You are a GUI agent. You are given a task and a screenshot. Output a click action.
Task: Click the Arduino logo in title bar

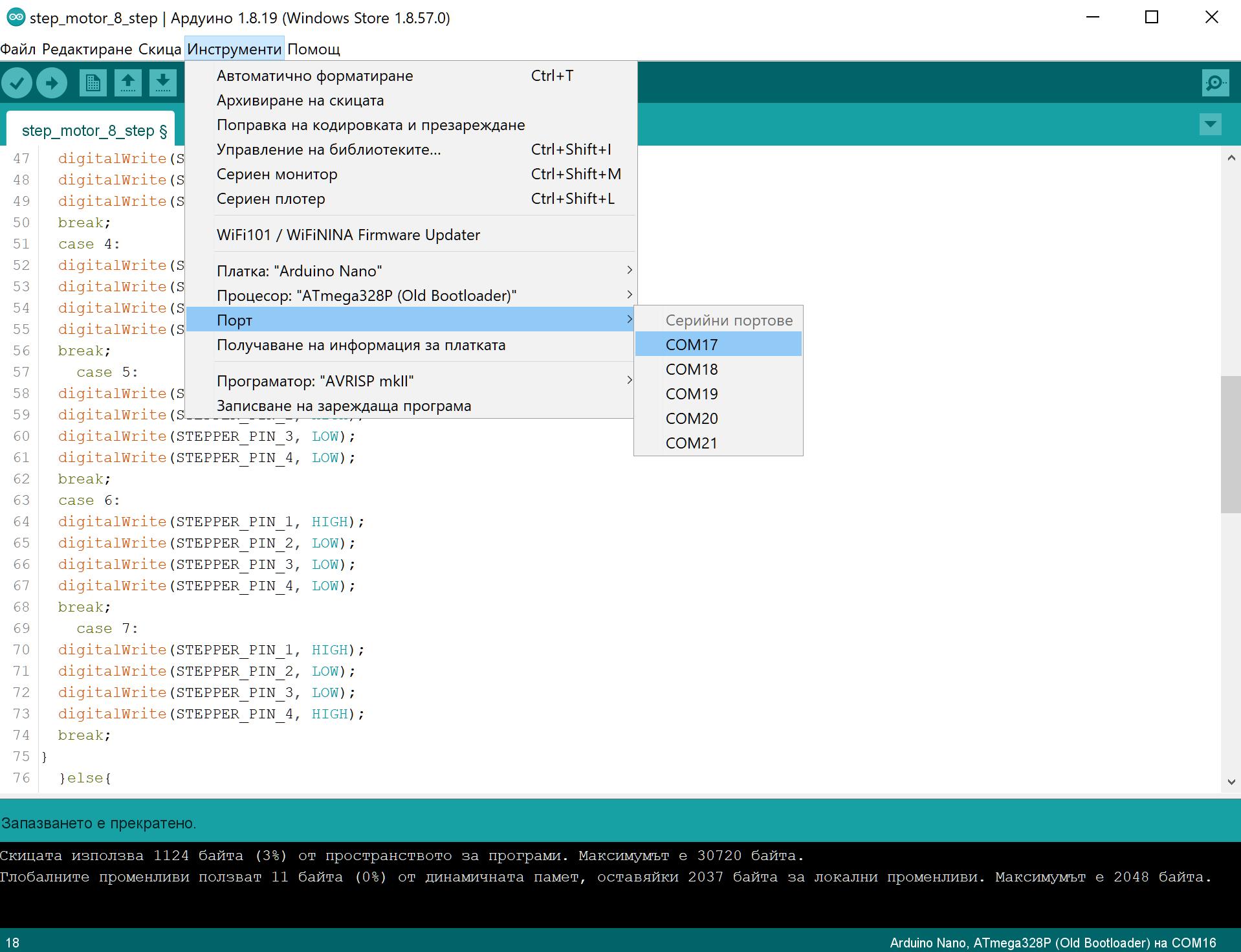[16, 17]
